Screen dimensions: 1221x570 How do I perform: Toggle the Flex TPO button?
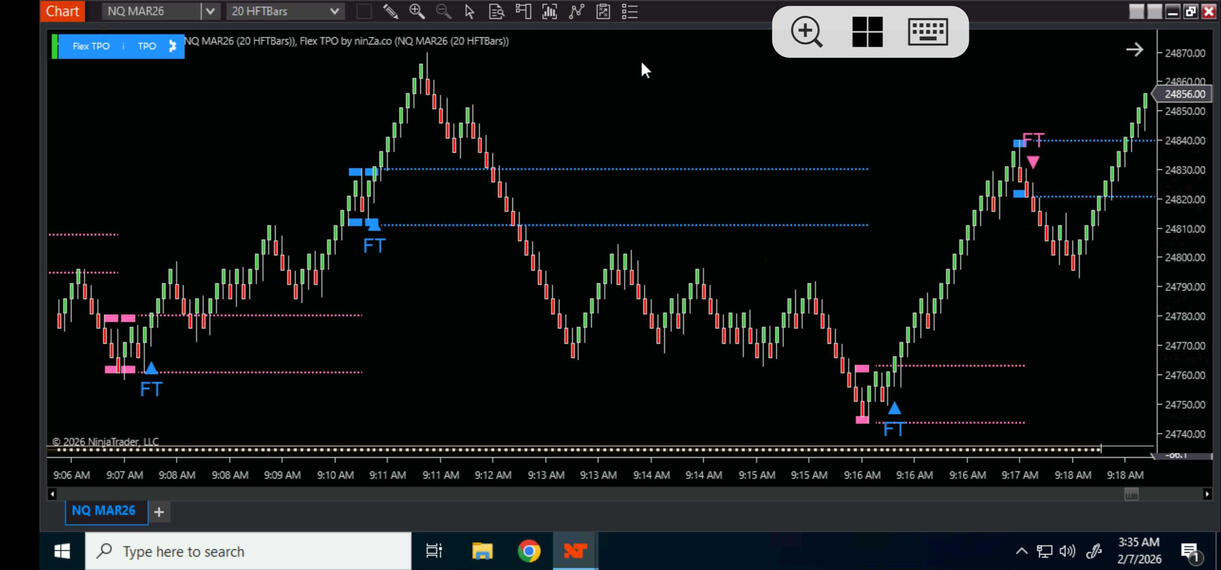(x=91, y=46)
